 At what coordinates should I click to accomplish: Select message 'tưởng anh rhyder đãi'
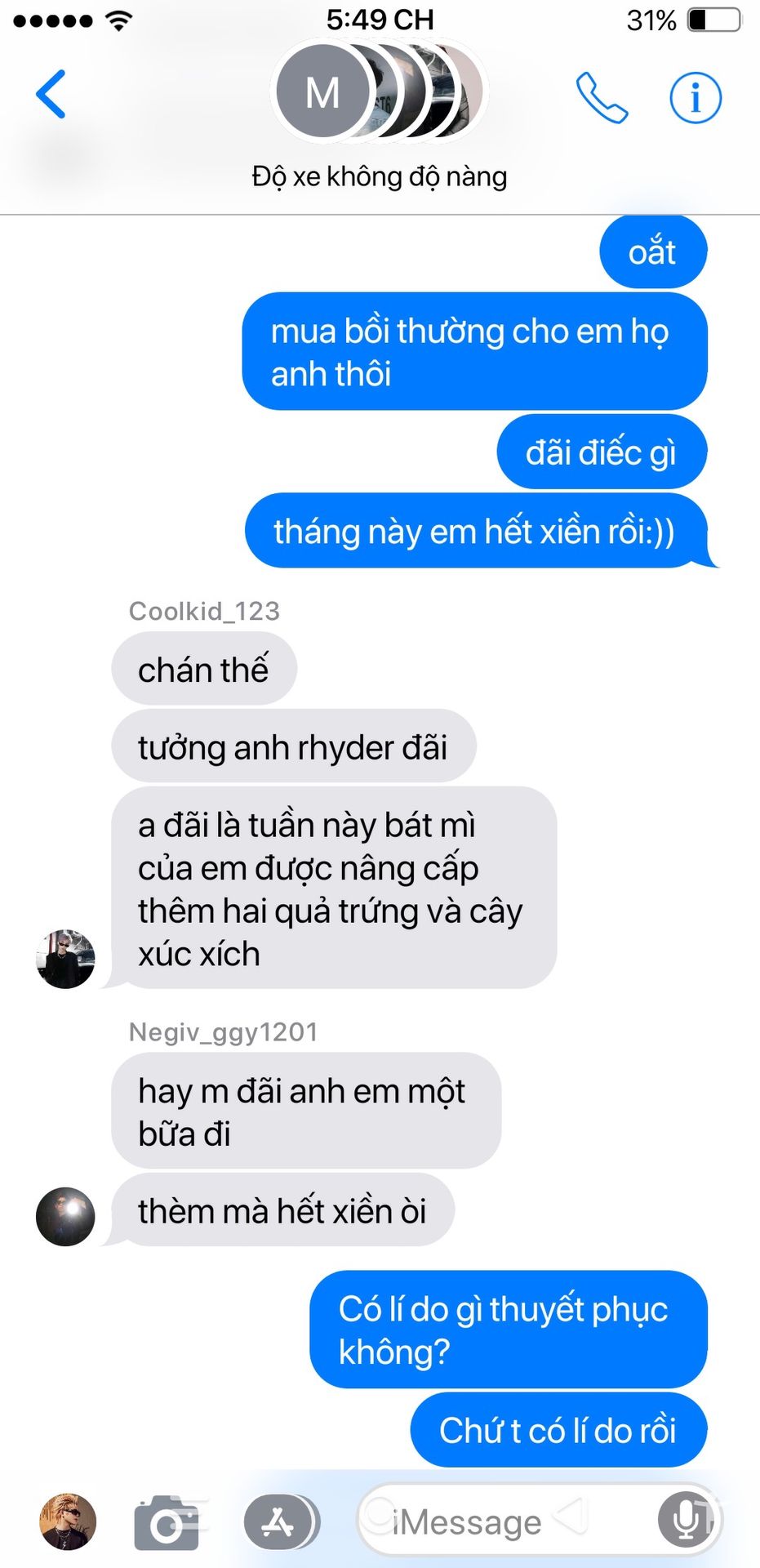[294, 747]
